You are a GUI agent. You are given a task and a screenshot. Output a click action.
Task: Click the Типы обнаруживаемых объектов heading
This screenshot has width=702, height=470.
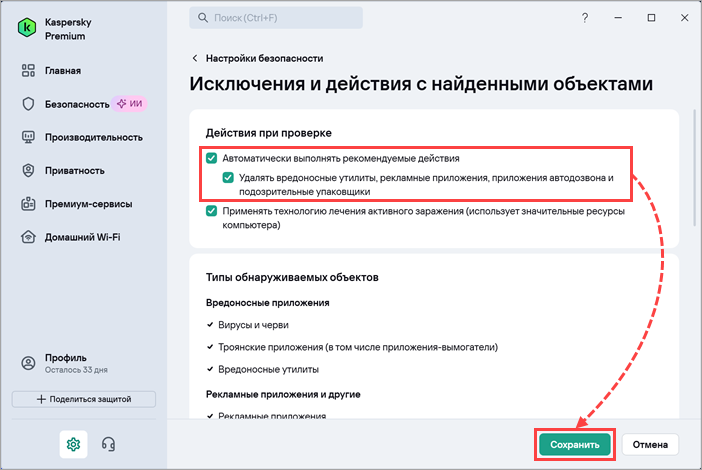[x=292, y=278]
